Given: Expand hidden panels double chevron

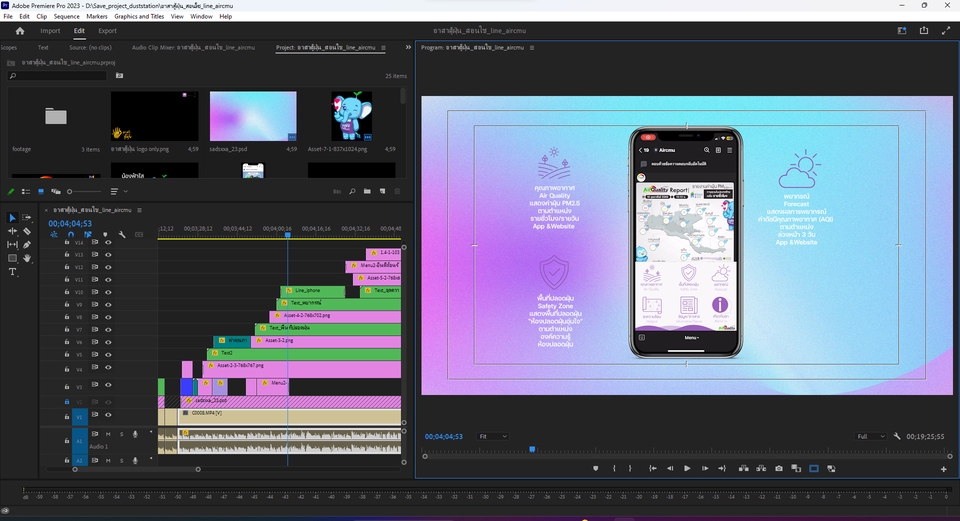Looking at the screenshot, I should [408, 47].
